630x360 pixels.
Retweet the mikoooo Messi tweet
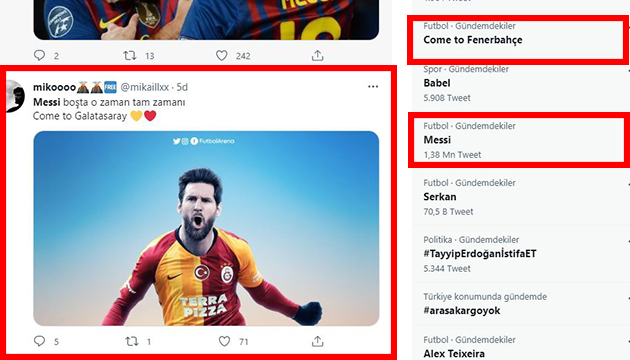click(131, 342)
